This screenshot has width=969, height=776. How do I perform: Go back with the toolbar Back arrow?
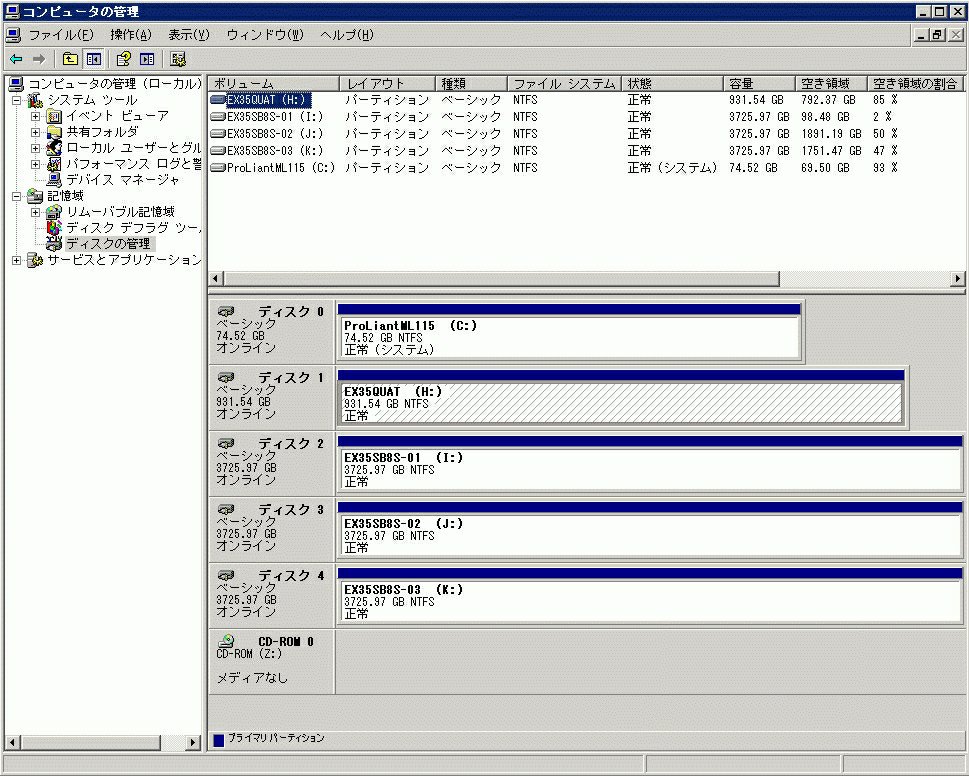[x=16, y=59]
